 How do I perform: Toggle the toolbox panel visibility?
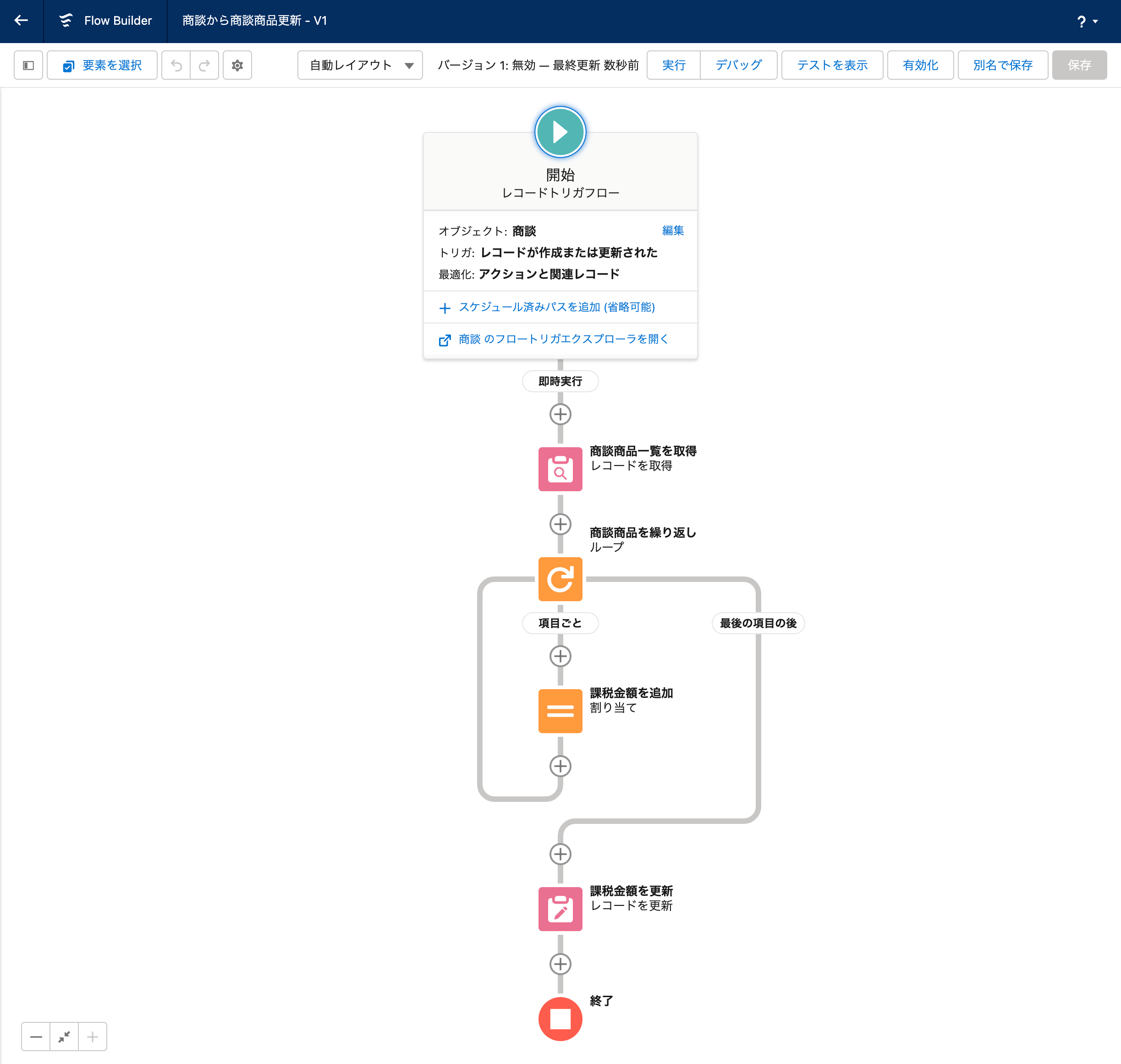coord(28,65)
